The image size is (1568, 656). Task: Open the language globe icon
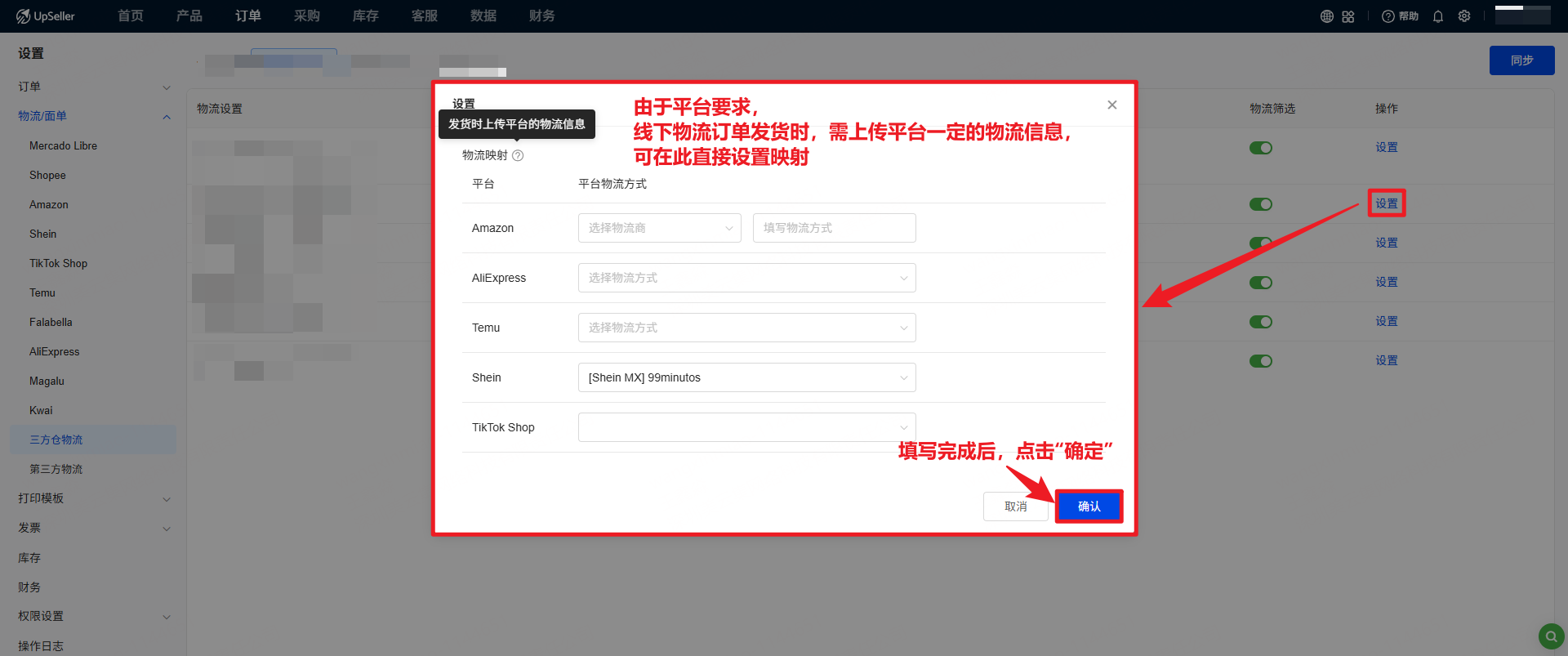(x=1327, y=16)
